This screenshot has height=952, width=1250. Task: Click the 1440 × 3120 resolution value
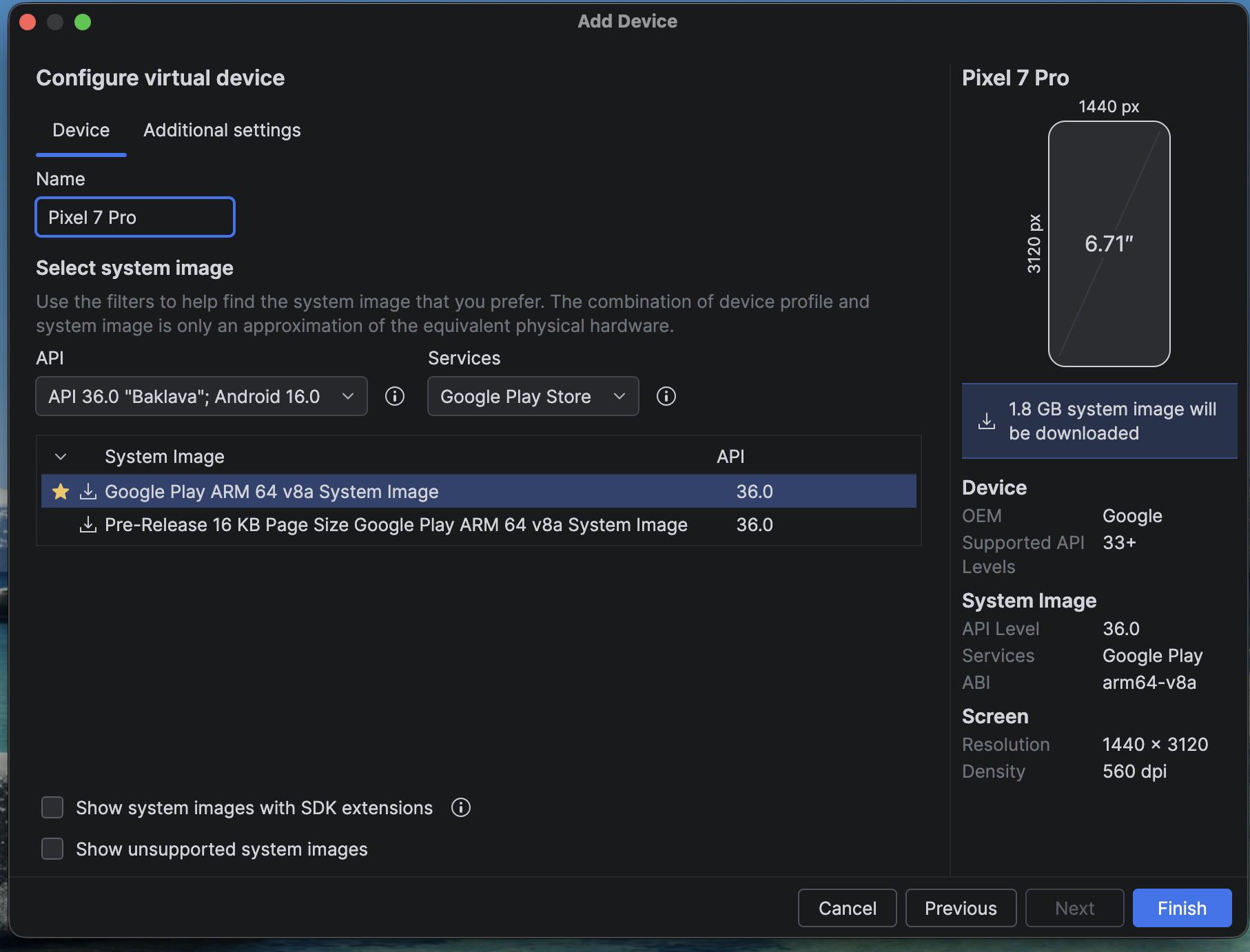pos(1156,744)
